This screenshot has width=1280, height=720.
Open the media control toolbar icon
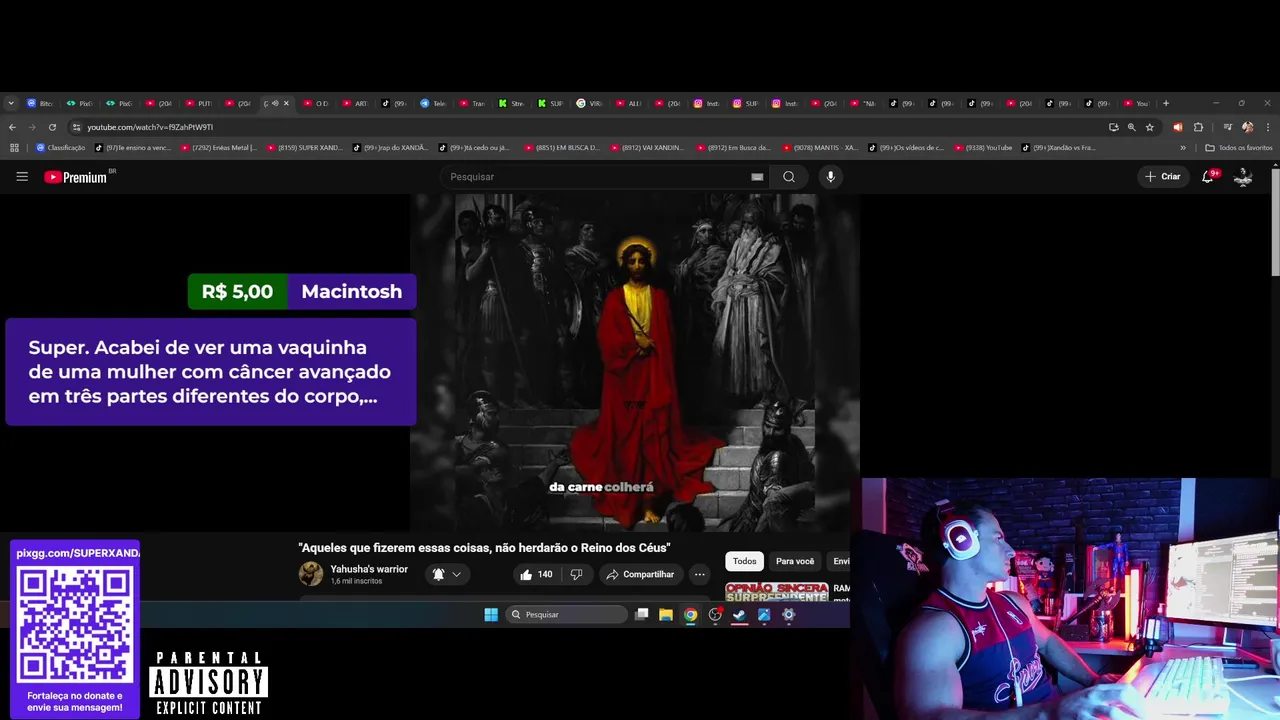click(1228, 127)
